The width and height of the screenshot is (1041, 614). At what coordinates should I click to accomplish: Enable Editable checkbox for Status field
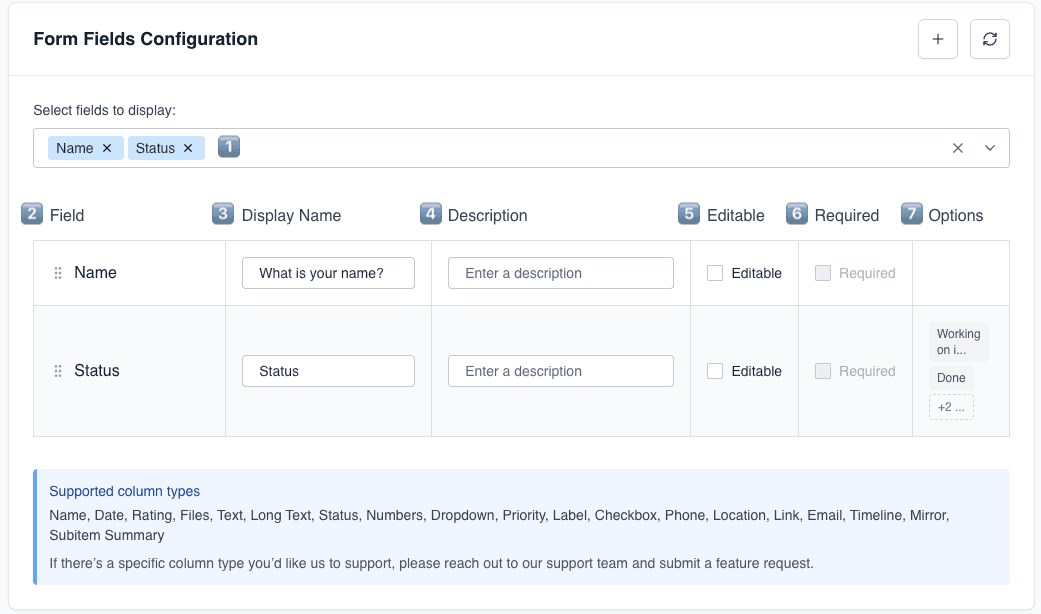point(715,371)
